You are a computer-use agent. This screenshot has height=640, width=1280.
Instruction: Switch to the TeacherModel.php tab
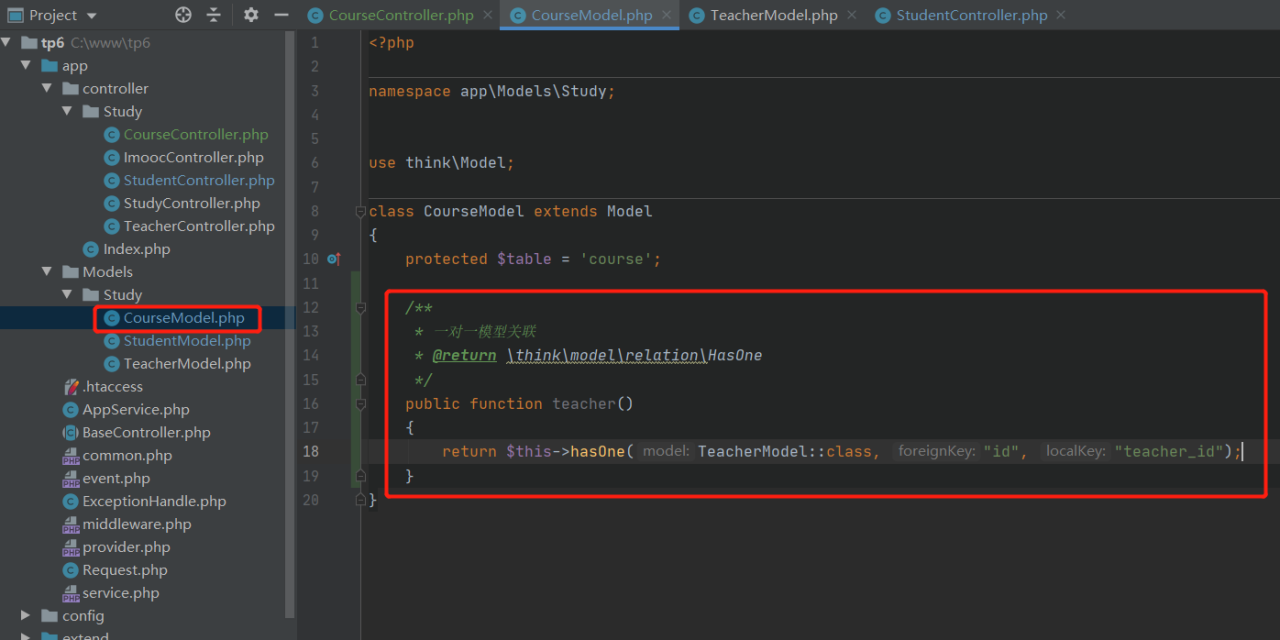[773, 15]
